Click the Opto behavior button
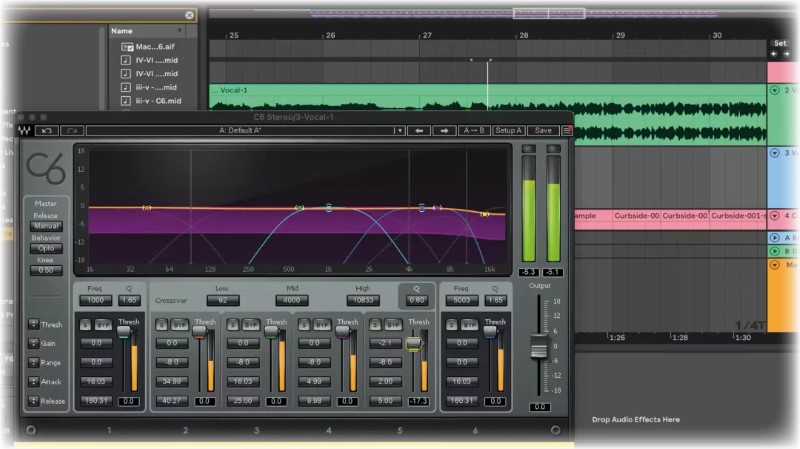This screenshot has height=449, width=800. coord(46,248)
